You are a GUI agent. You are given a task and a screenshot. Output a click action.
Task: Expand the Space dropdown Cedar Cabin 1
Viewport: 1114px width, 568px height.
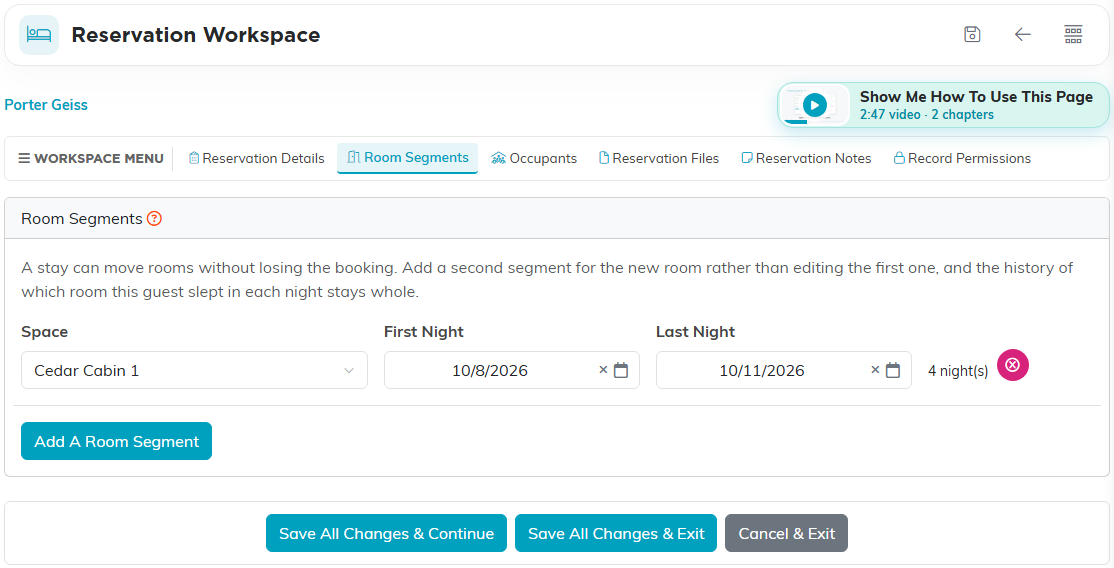pyautogui.click(x=194, y=370)
